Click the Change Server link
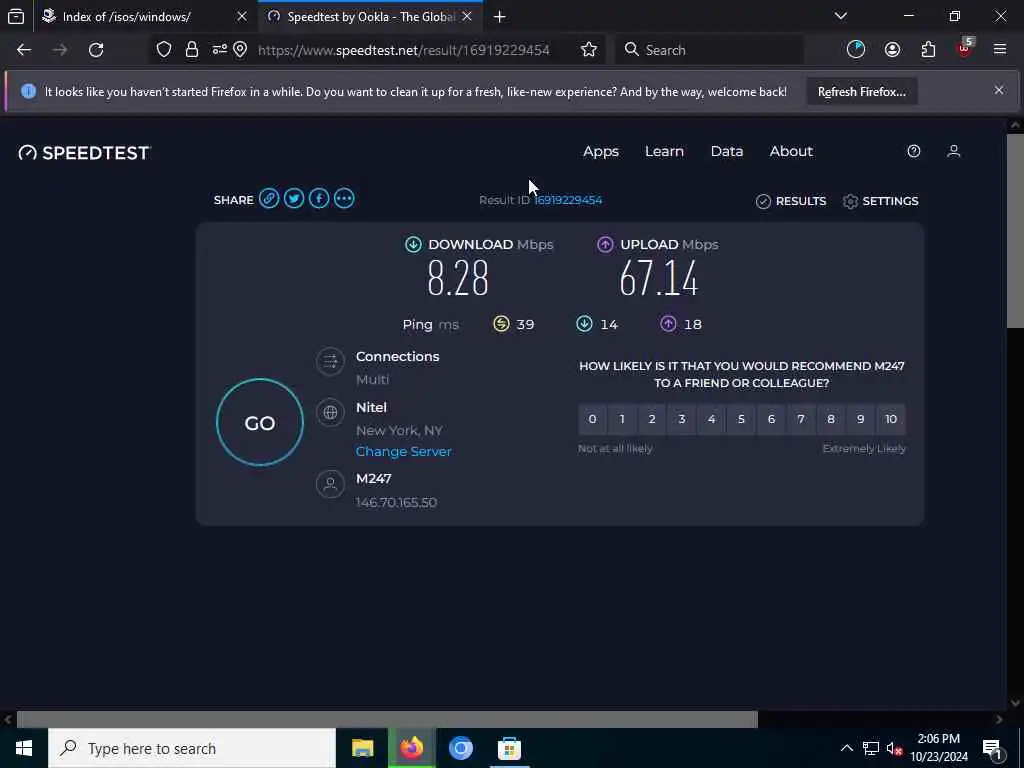 click(x=404, y=451)
